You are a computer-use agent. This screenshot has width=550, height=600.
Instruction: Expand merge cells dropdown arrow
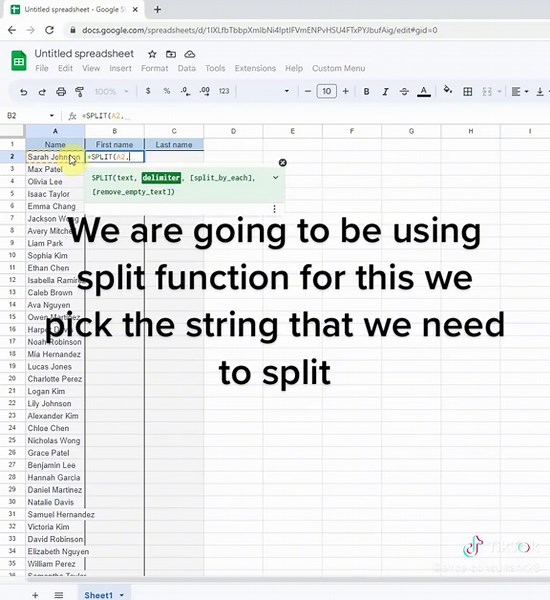(x=499, y=91)
